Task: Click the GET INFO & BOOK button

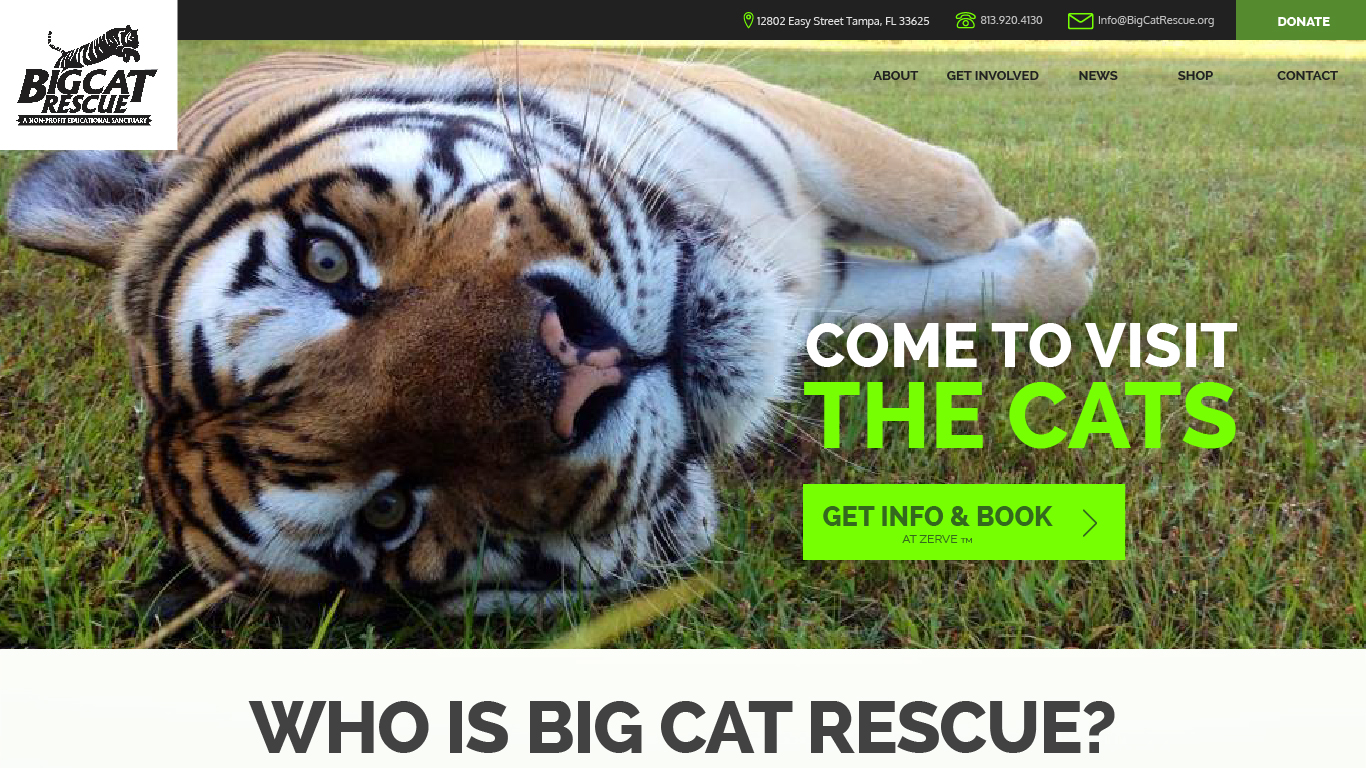Action: (964, 522)
